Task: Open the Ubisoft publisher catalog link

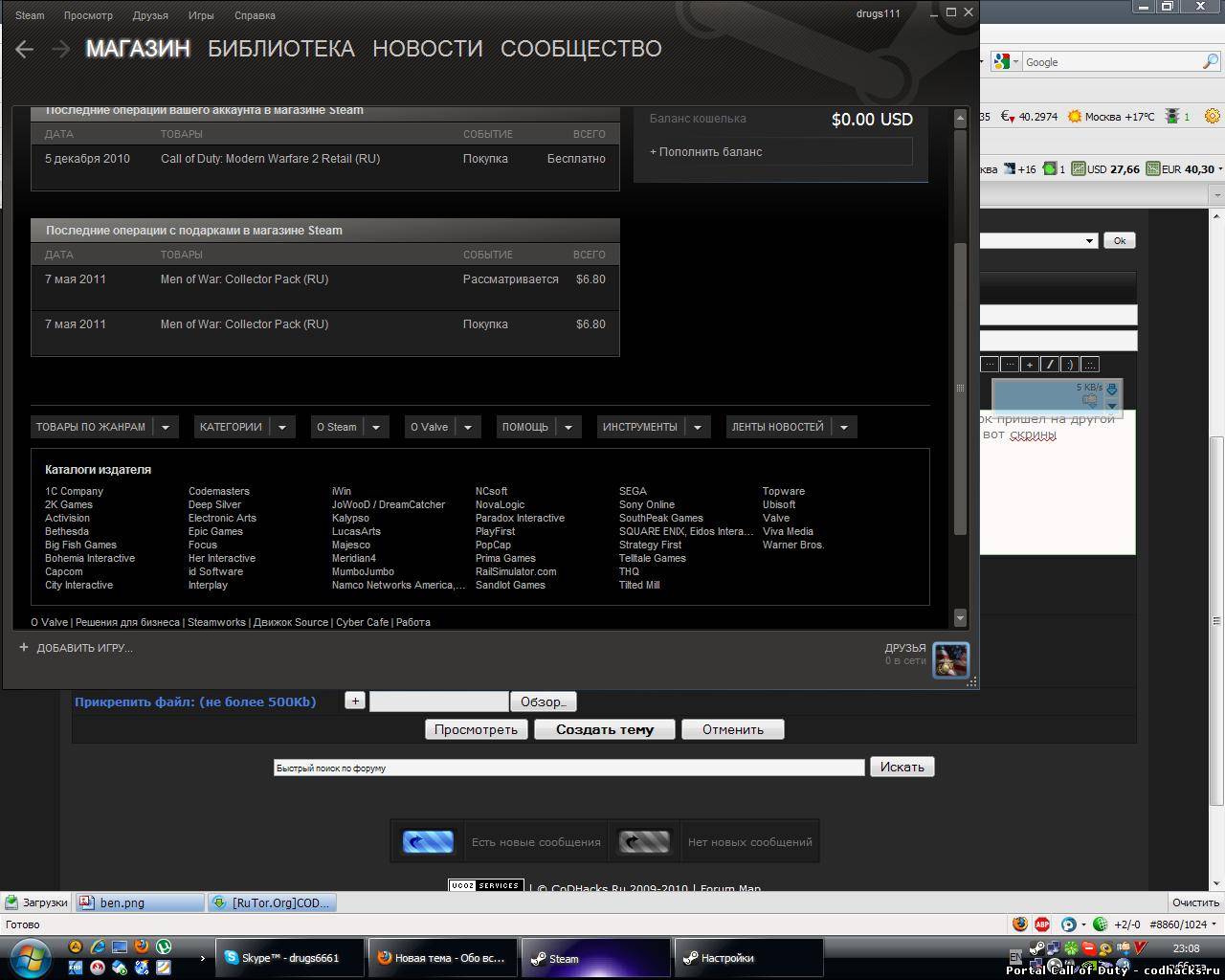Action: tap(779, 504)
